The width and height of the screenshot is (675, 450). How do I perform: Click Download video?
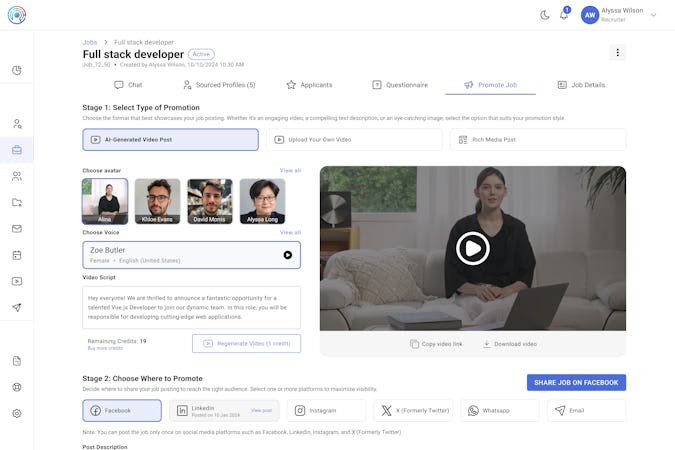coord(510,344)
